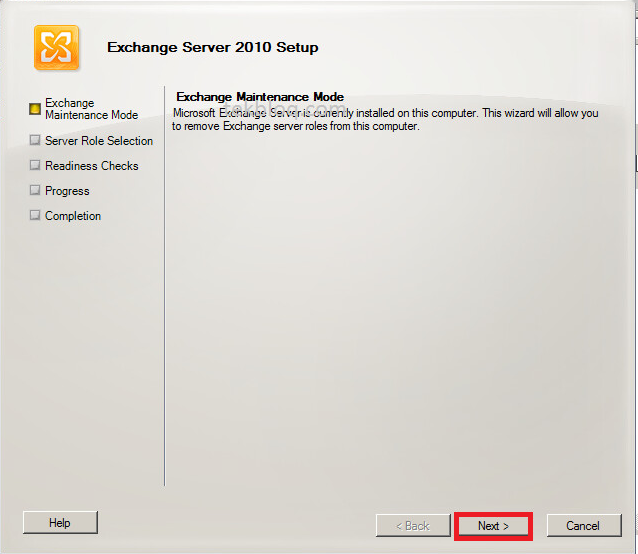Select the 'Progress' step label

67,191
